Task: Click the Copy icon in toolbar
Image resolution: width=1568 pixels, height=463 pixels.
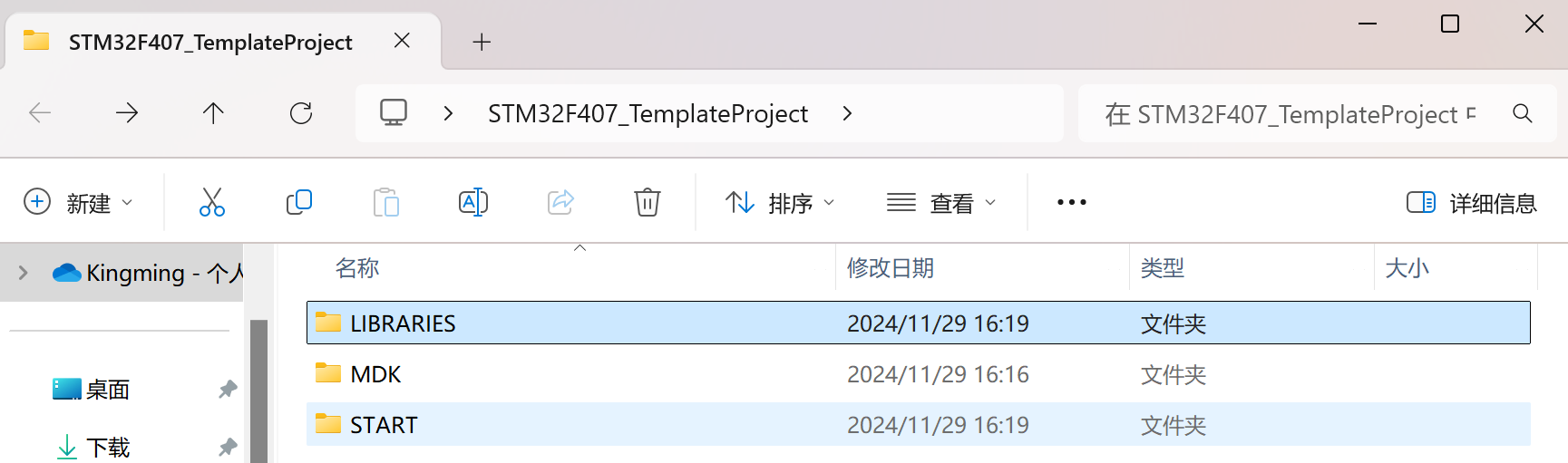Action: coord(298,202)
